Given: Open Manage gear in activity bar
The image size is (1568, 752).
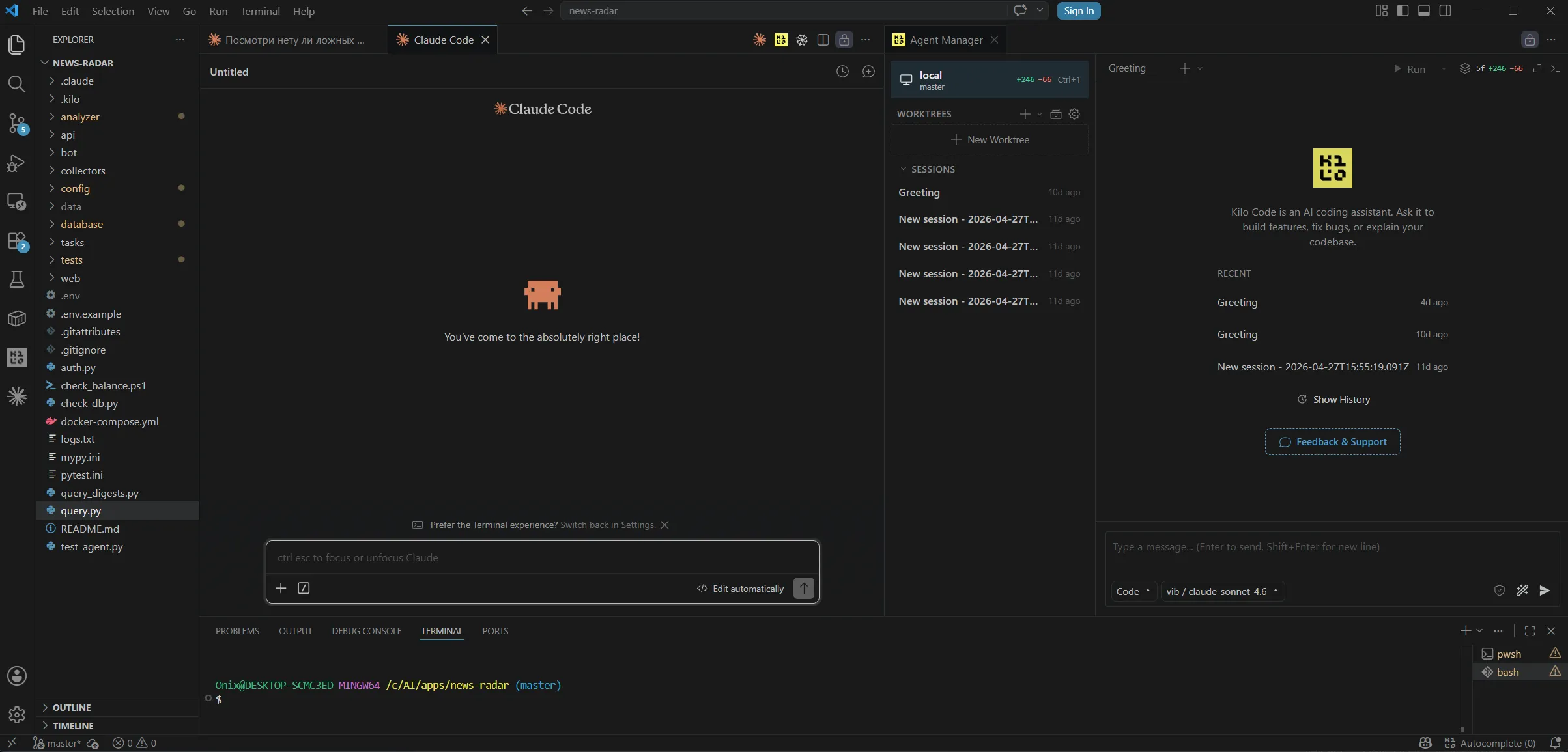Looking at the screenshot, I should tap(17, 714).
